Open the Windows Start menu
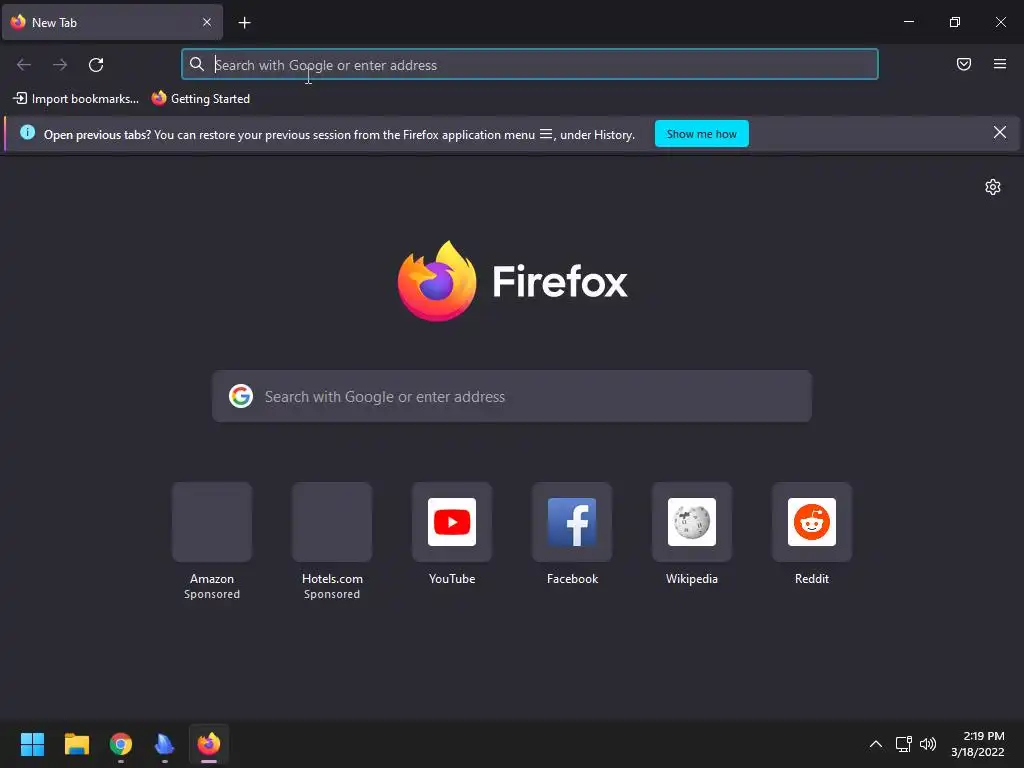 click(x=32, y=744)
